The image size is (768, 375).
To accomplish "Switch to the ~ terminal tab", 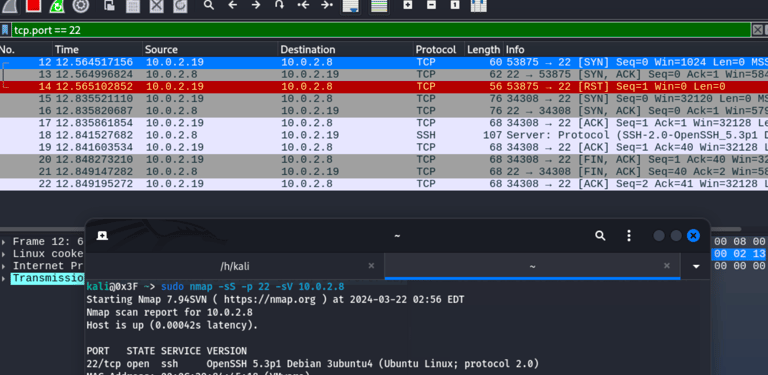I will [x=532, y=266].
